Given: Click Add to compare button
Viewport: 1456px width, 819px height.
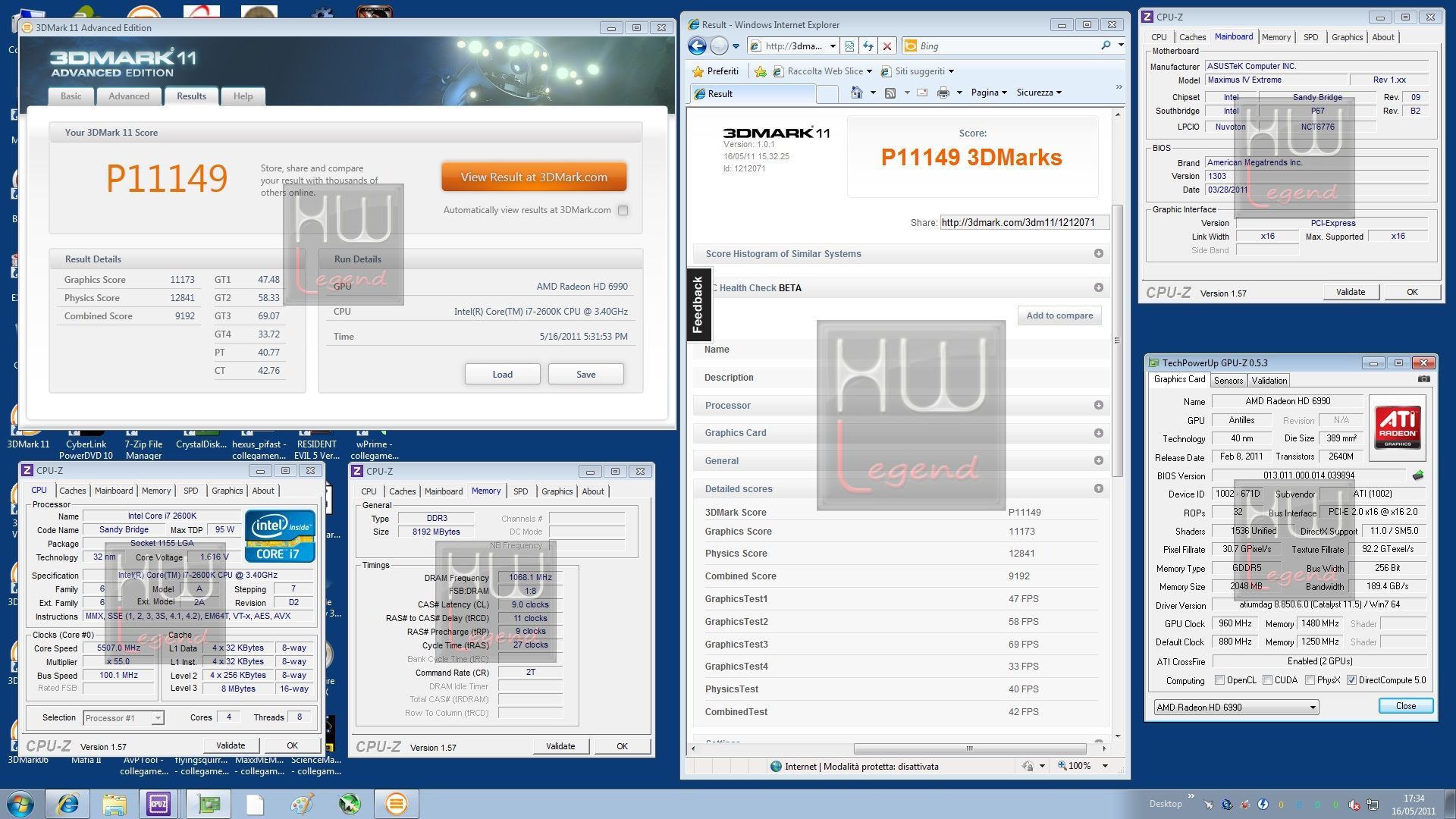Looking at the screenshot, I should pyautogui.click(x=1059, y=315).
